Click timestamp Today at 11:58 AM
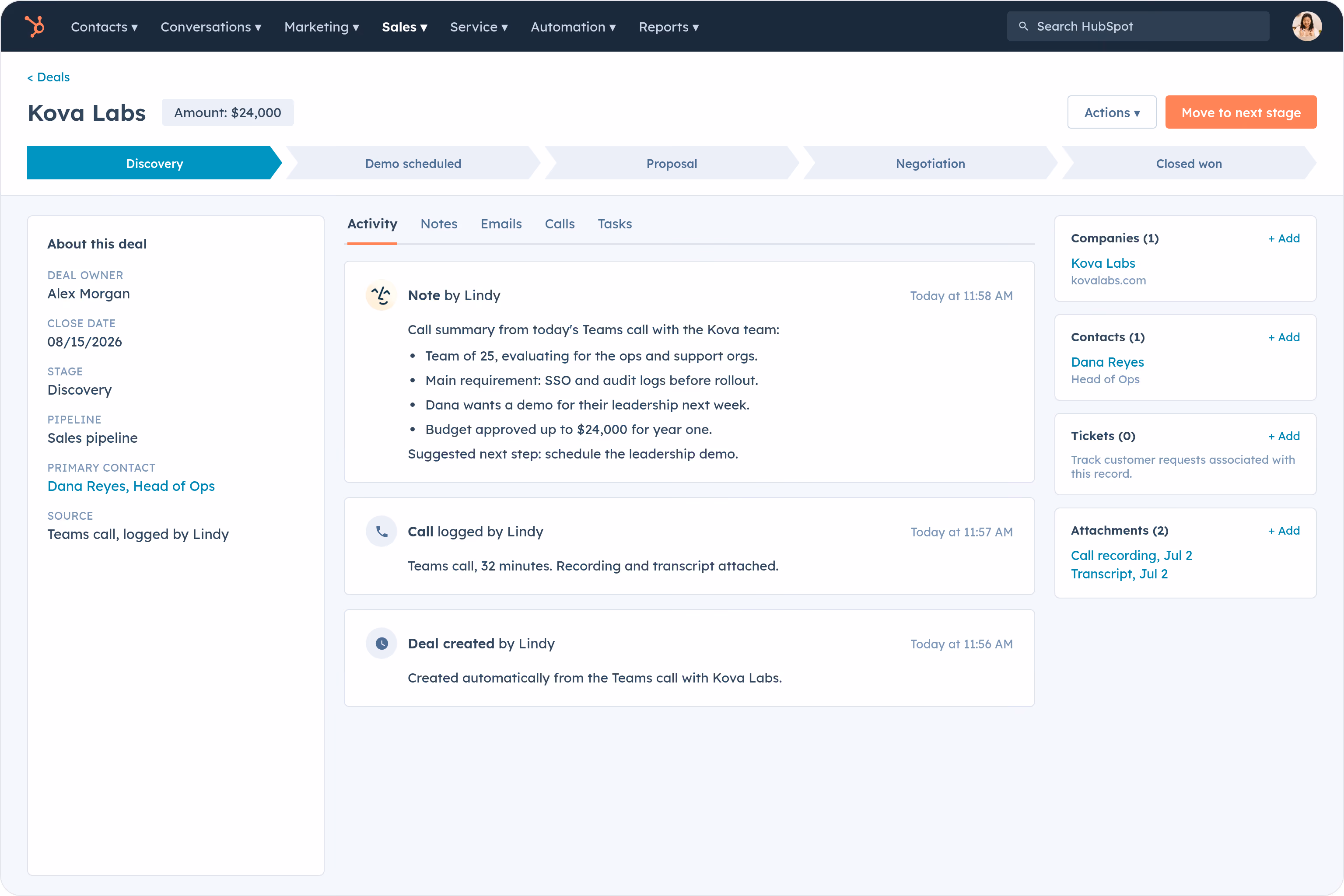This screenshot has width=1344, height=896. pyautogui.click(x=961, y=296)
